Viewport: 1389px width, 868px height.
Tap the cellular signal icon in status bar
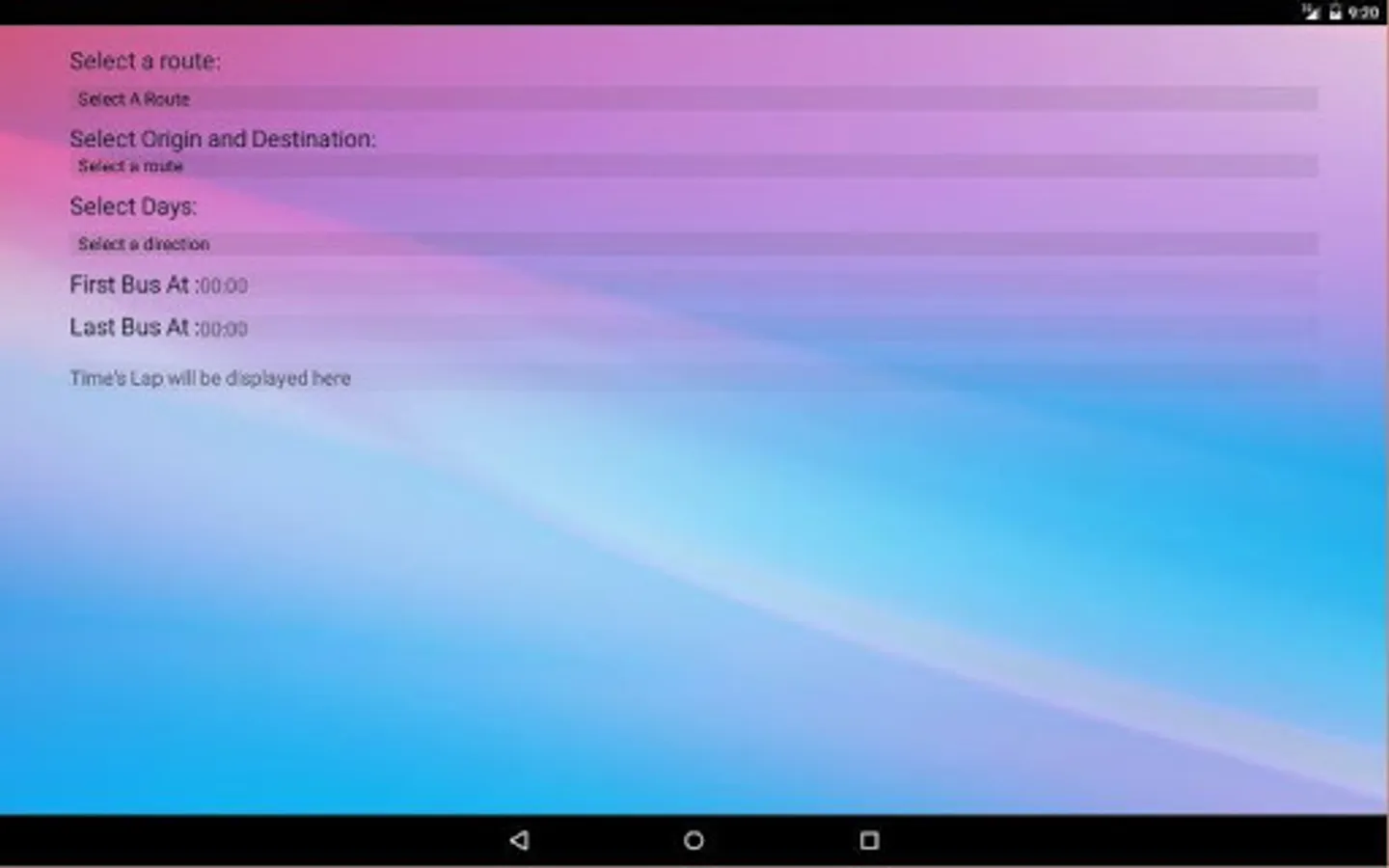[x=1309, y=13]
